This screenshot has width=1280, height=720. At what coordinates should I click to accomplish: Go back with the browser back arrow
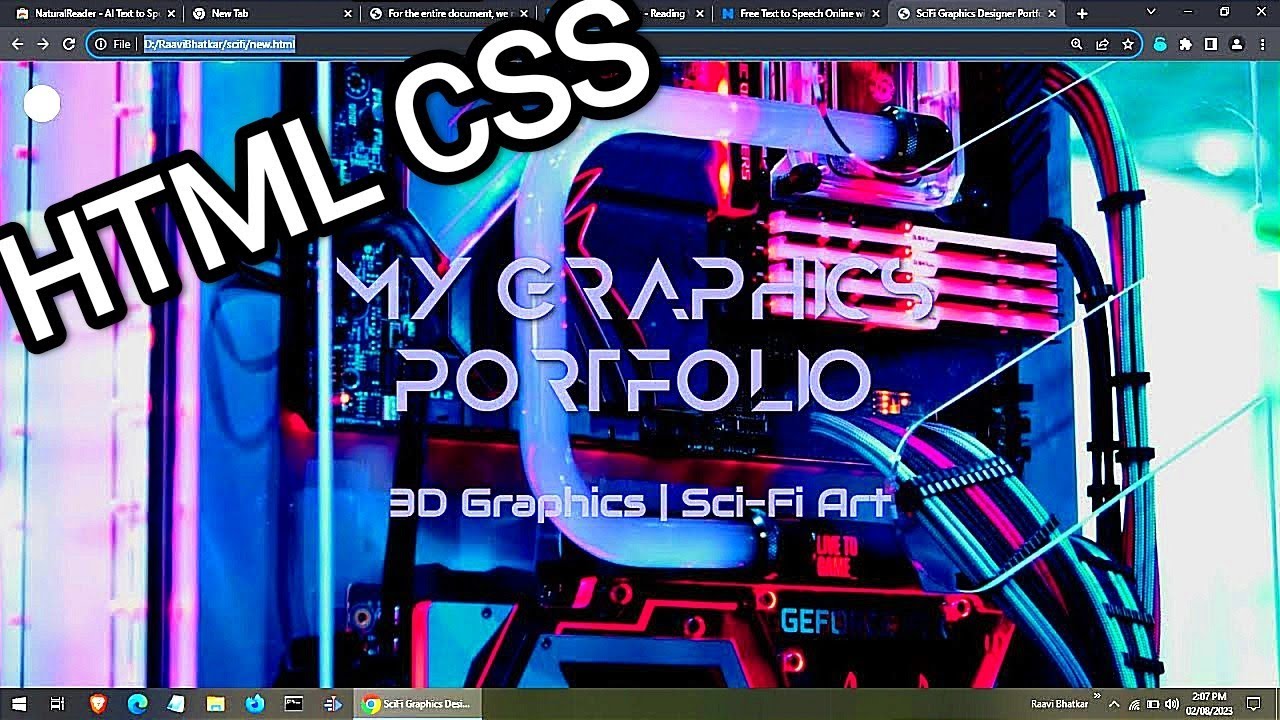click(x=17, y=44)
